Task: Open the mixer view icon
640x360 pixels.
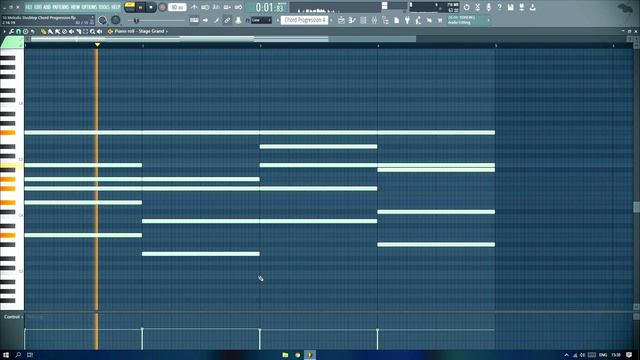Action: tap(374, 20)
